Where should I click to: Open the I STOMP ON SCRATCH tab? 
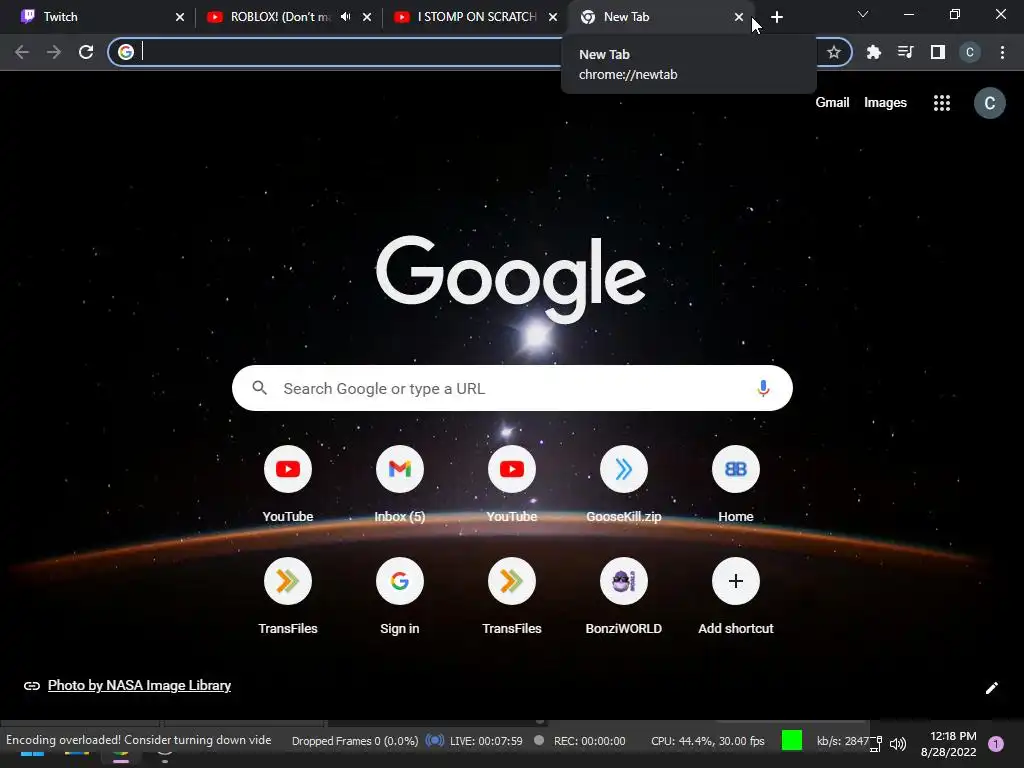(475, 17)
